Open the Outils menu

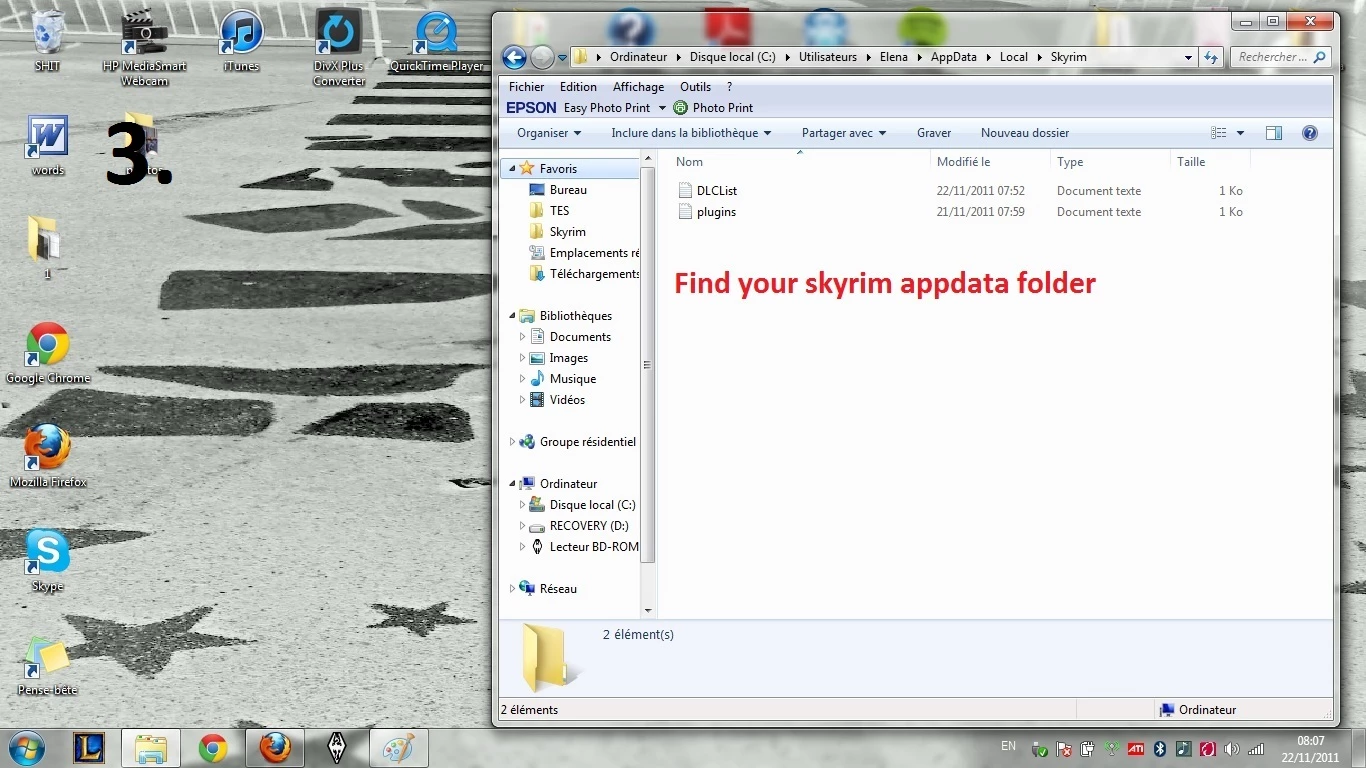695,87
